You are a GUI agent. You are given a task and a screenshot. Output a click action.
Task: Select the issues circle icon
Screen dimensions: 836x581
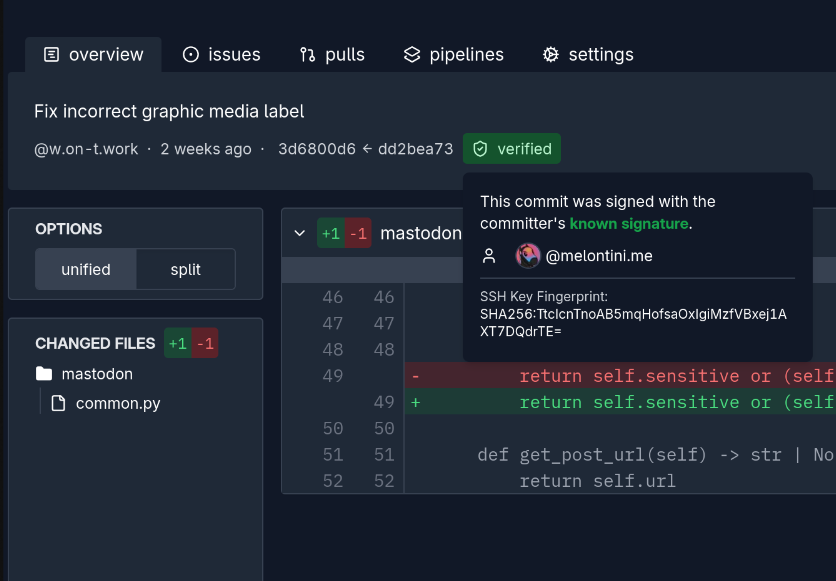coord(190,55)
